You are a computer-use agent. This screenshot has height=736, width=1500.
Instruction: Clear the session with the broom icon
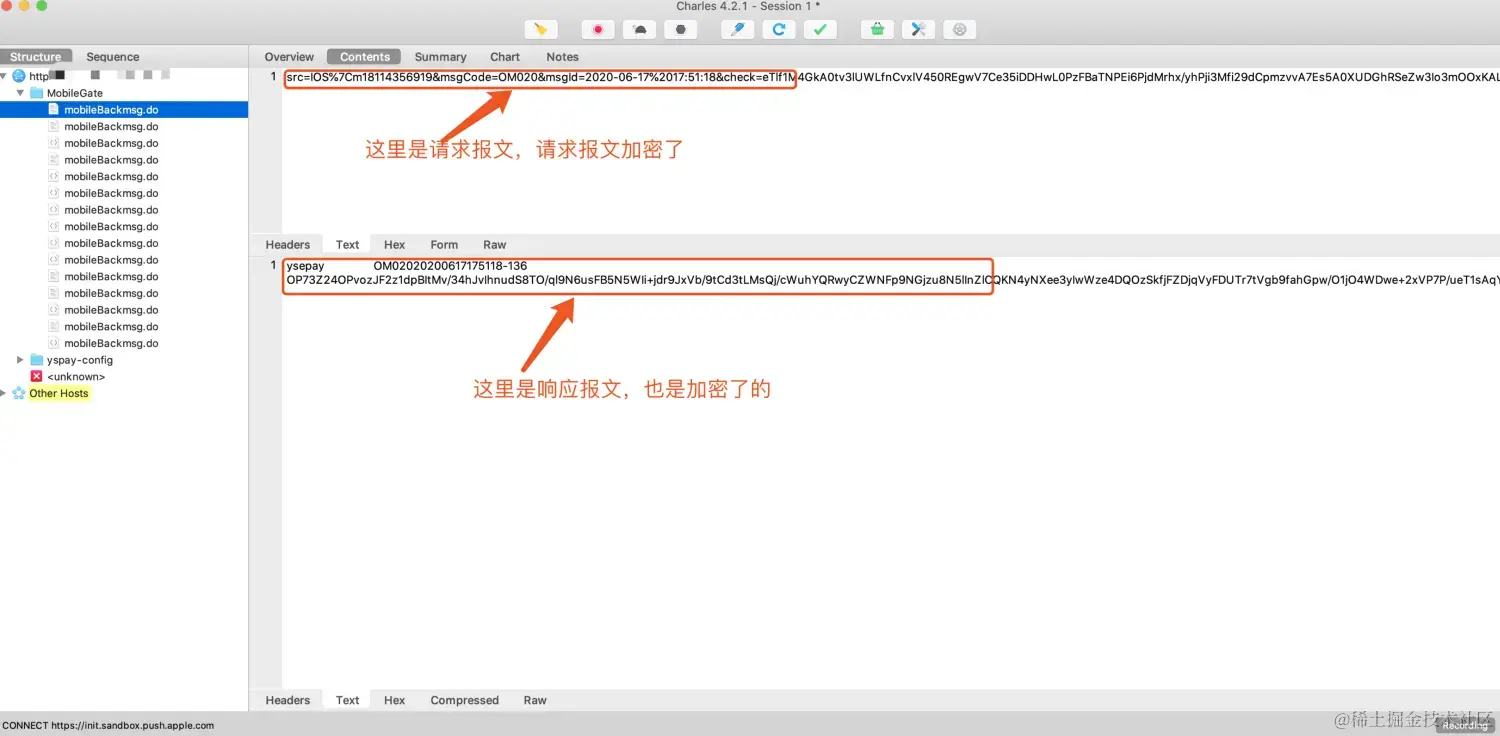(541, 30)
